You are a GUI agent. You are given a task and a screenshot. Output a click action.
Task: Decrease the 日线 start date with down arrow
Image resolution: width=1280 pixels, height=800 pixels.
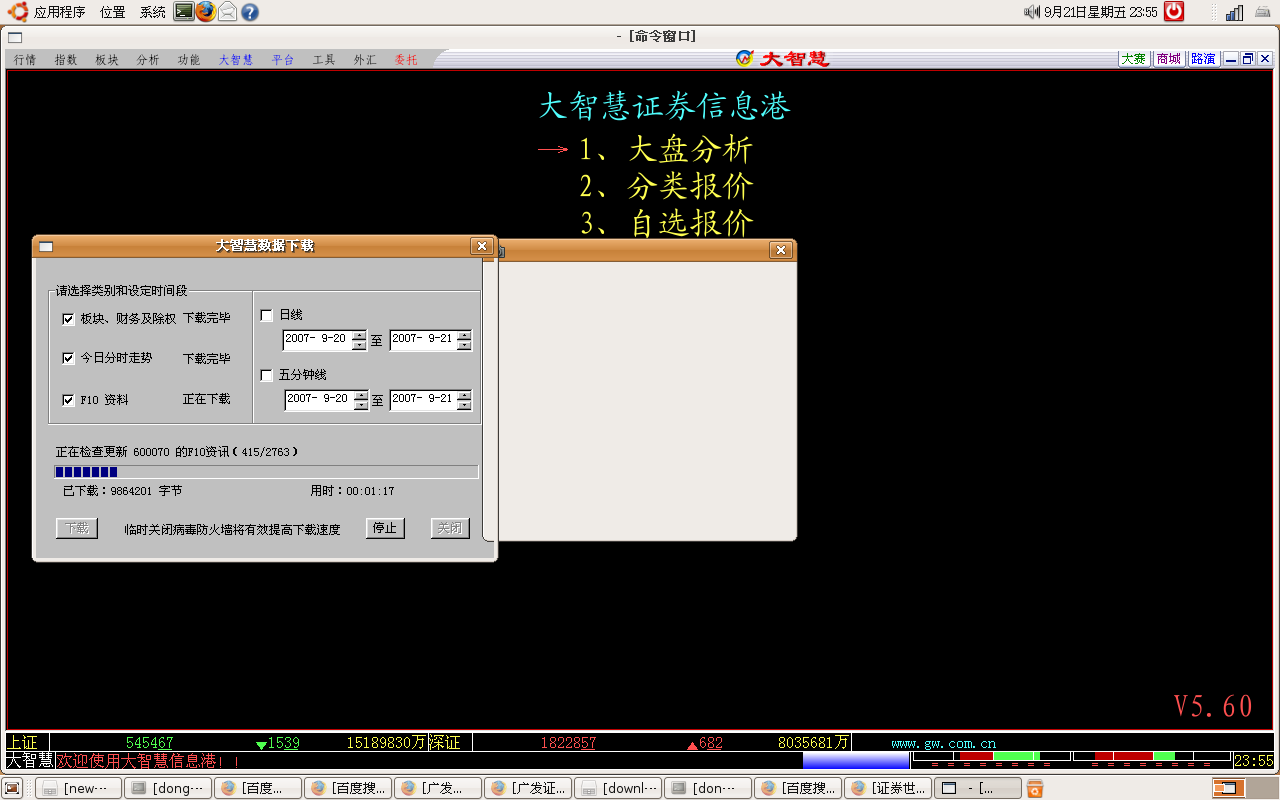click(359, 345)
